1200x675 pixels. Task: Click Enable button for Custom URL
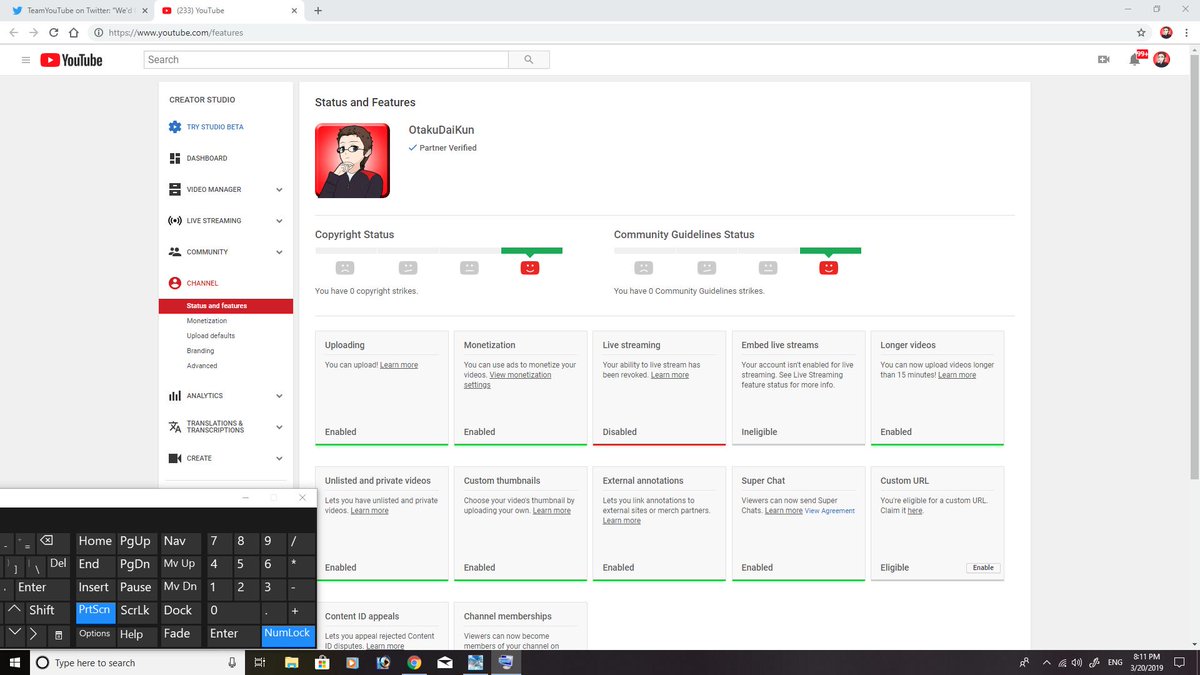click(983, 567)
